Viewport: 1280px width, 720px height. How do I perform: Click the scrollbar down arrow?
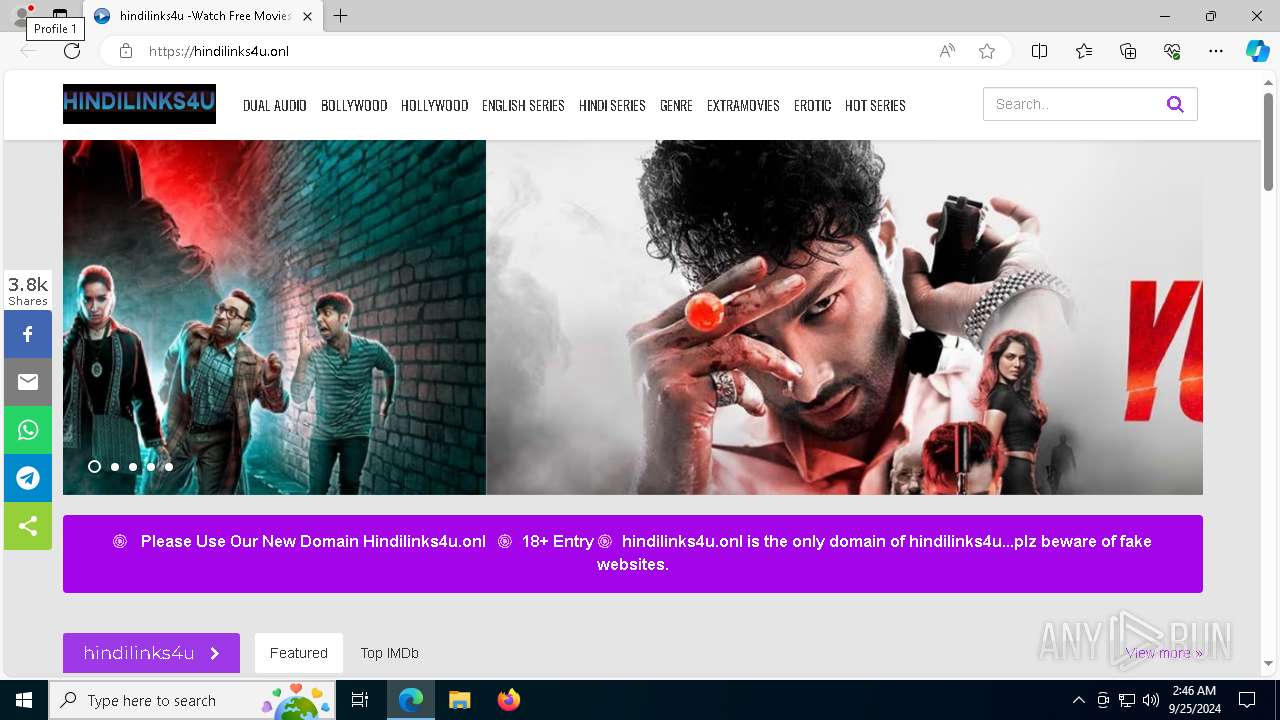1268,663
